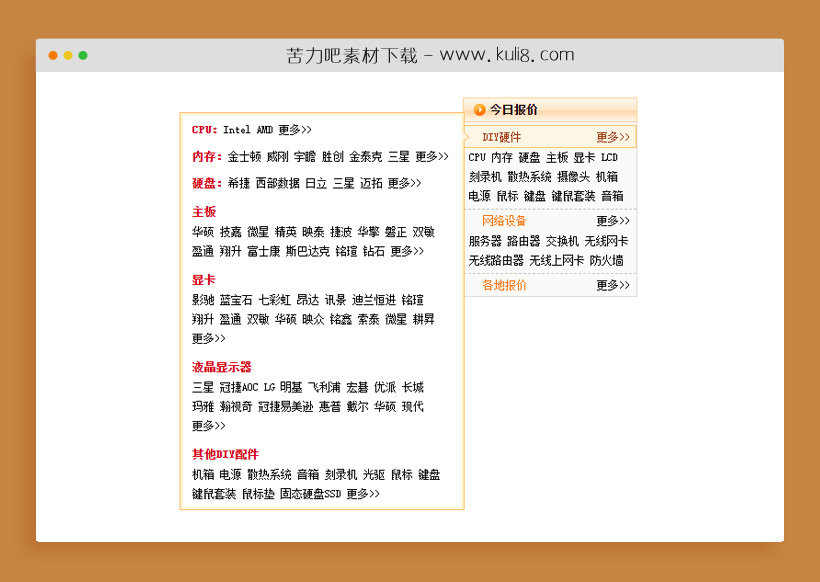This screenshot has width=820, height=582.
Task: Click the yellow window minimize dot
Action: coord(68,56)
